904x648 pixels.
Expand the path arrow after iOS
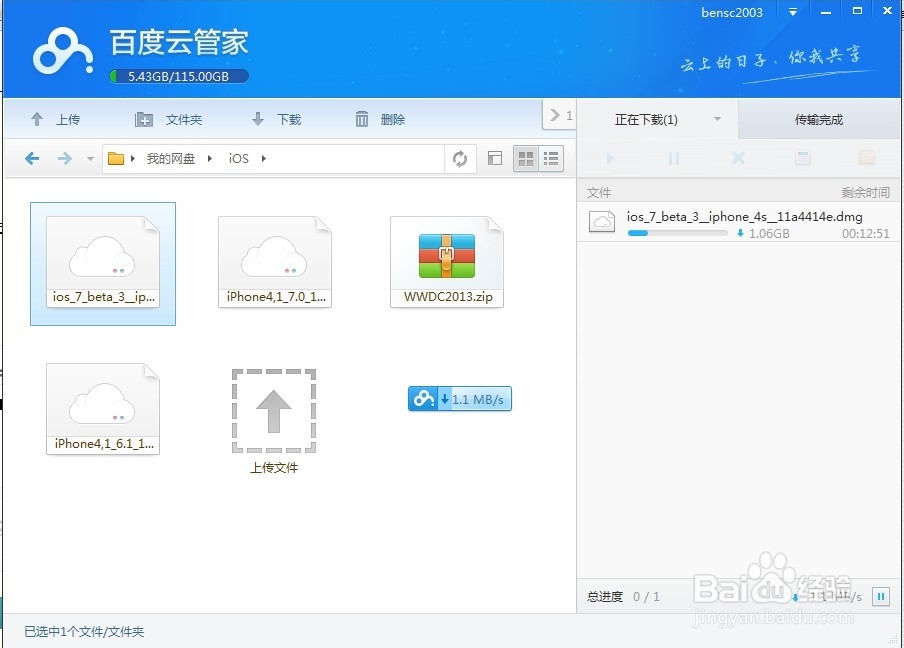(262, 158)
